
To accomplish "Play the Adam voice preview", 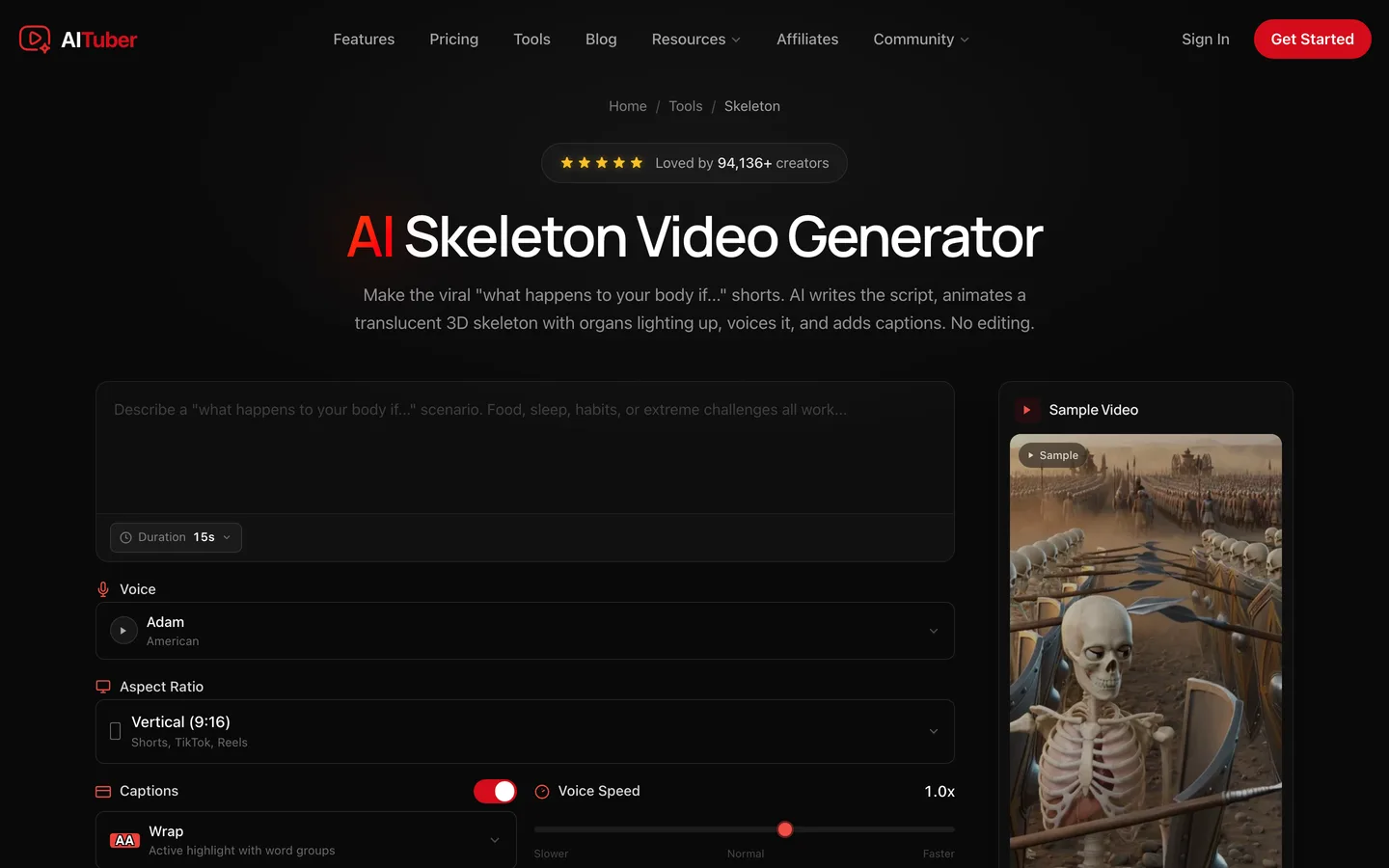I will pyautogui.click(x=123, y=631).
